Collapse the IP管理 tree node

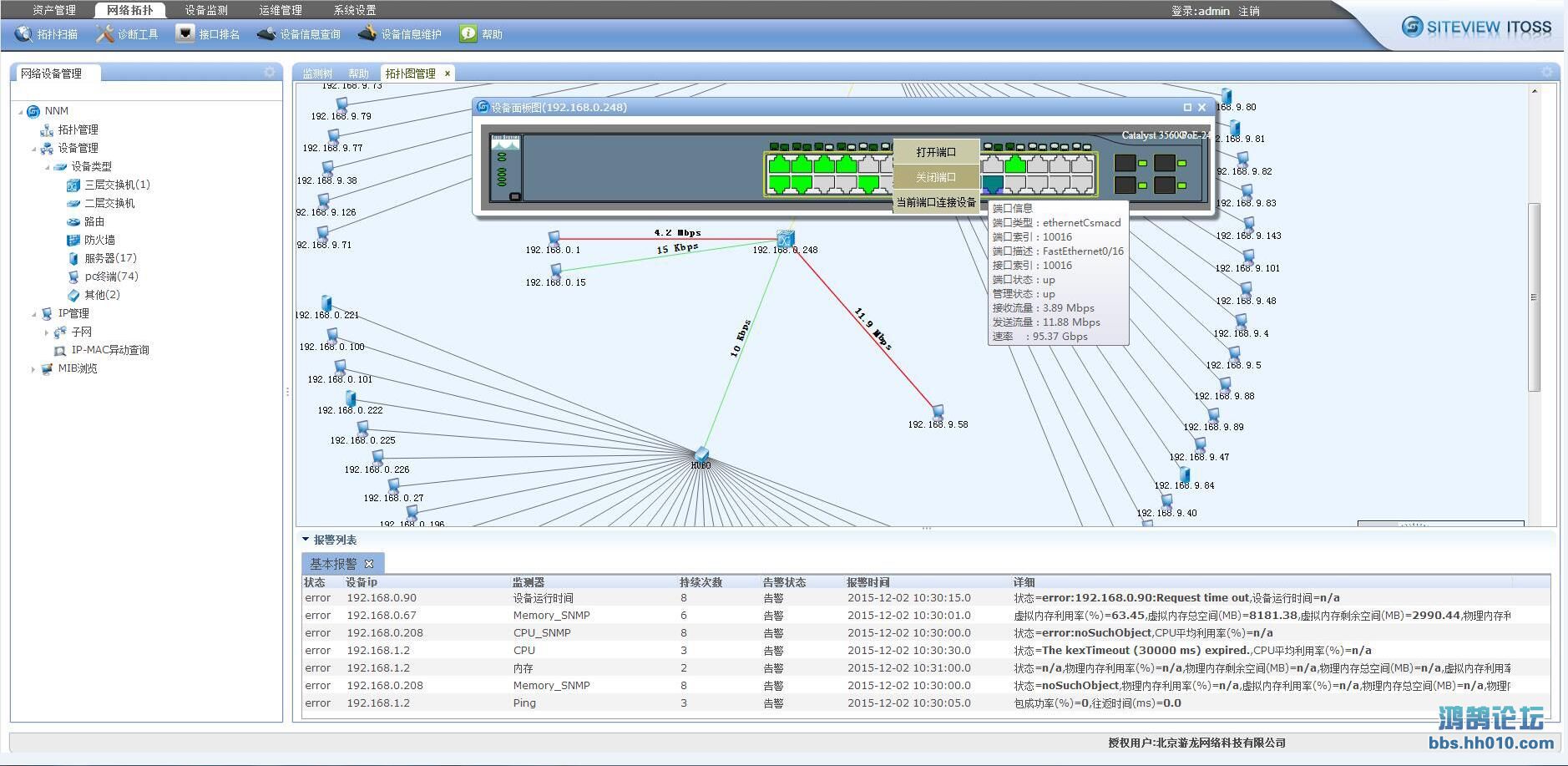[x=34, y=314]
